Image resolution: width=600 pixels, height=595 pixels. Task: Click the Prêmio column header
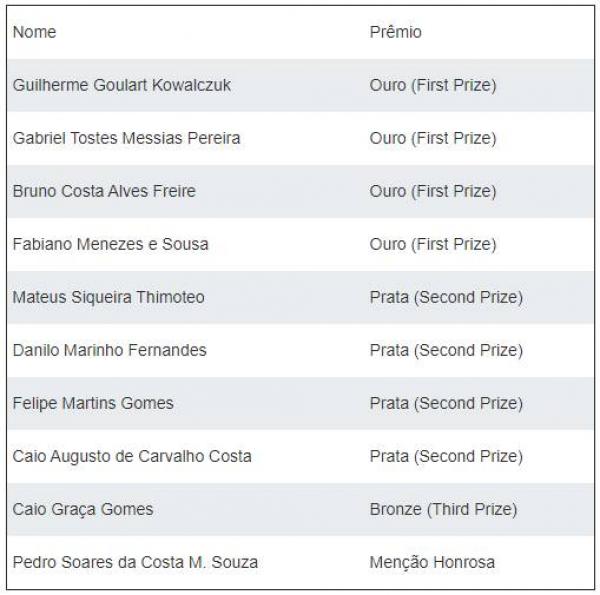(396, 32)
